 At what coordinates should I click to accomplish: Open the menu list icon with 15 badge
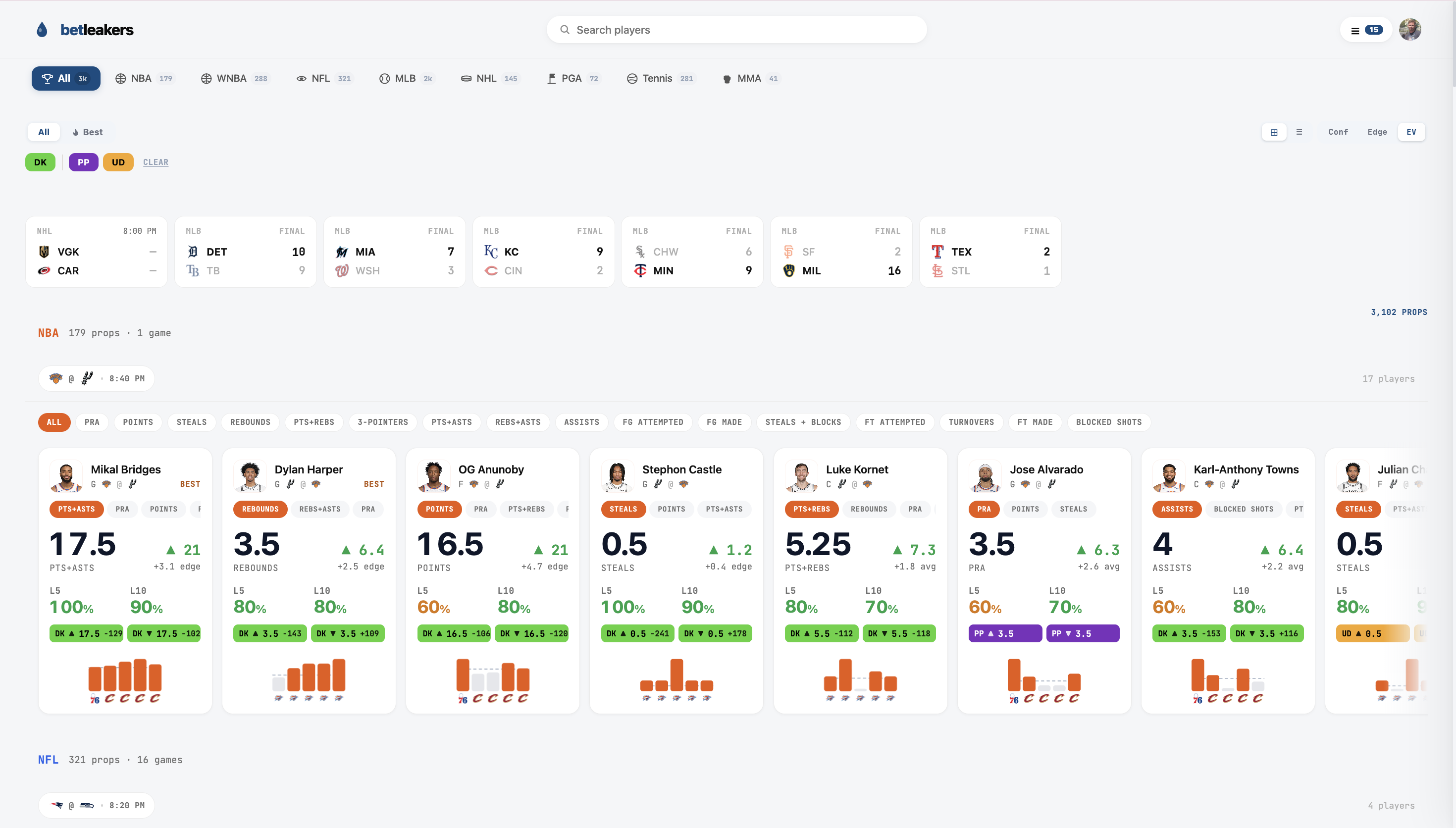(1365, 30)
